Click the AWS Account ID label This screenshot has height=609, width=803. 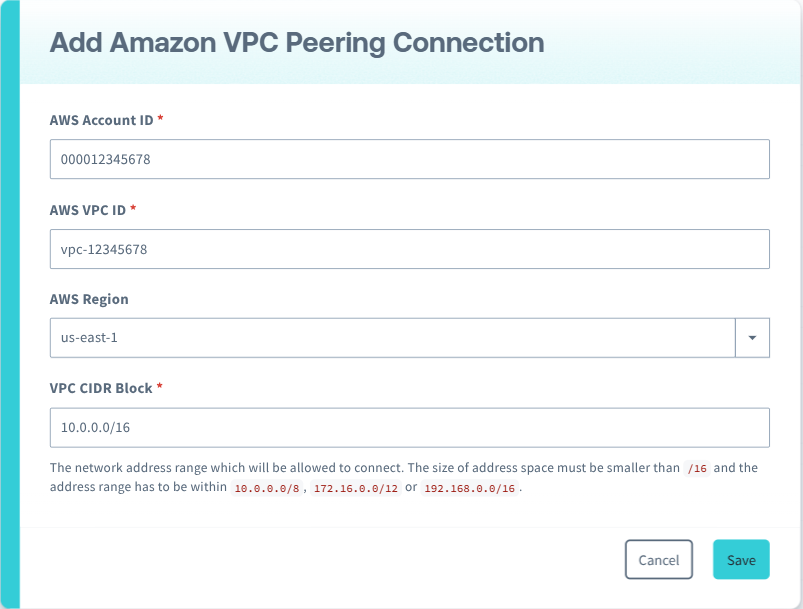tap(100, 120)
